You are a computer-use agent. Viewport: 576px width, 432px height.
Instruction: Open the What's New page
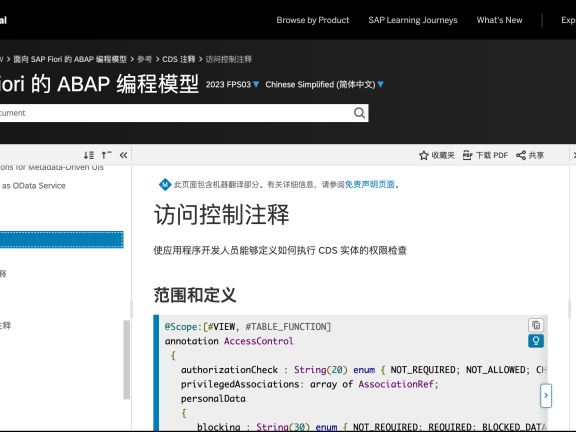499,20
